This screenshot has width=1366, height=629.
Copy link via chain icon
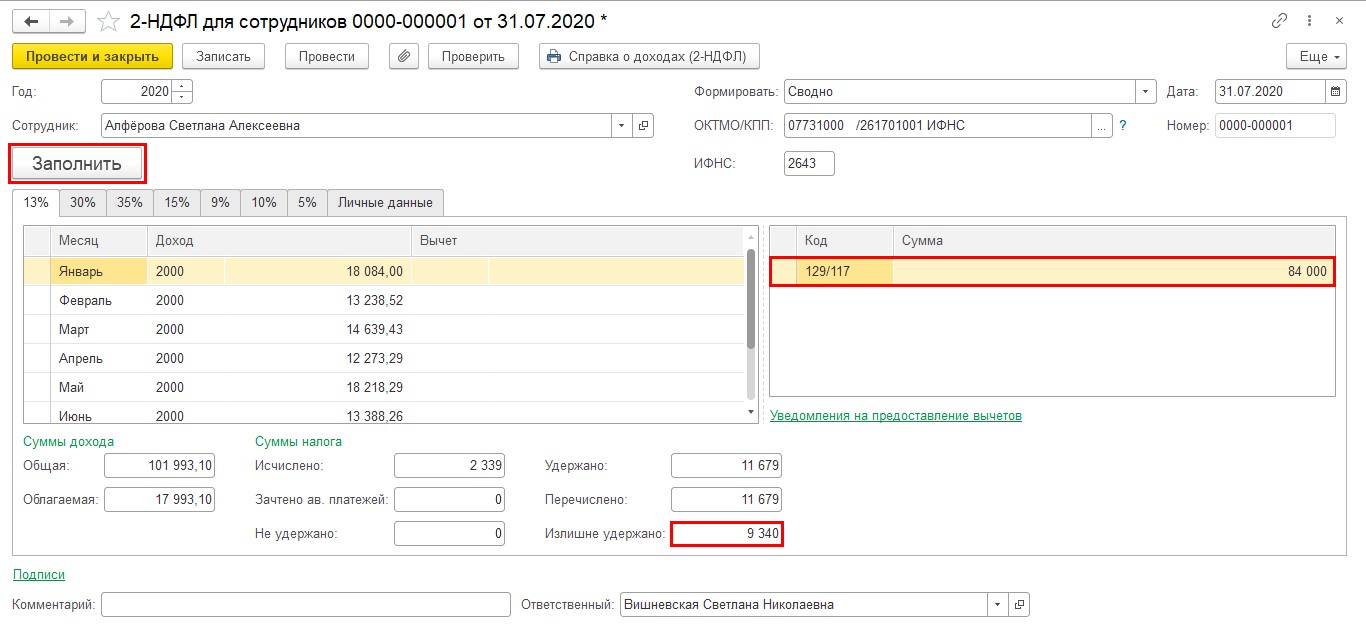(x=1279, y=20)
